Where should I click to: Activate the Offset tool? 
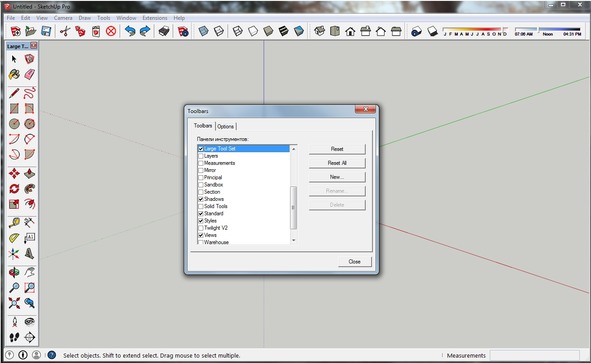(29, 204)
